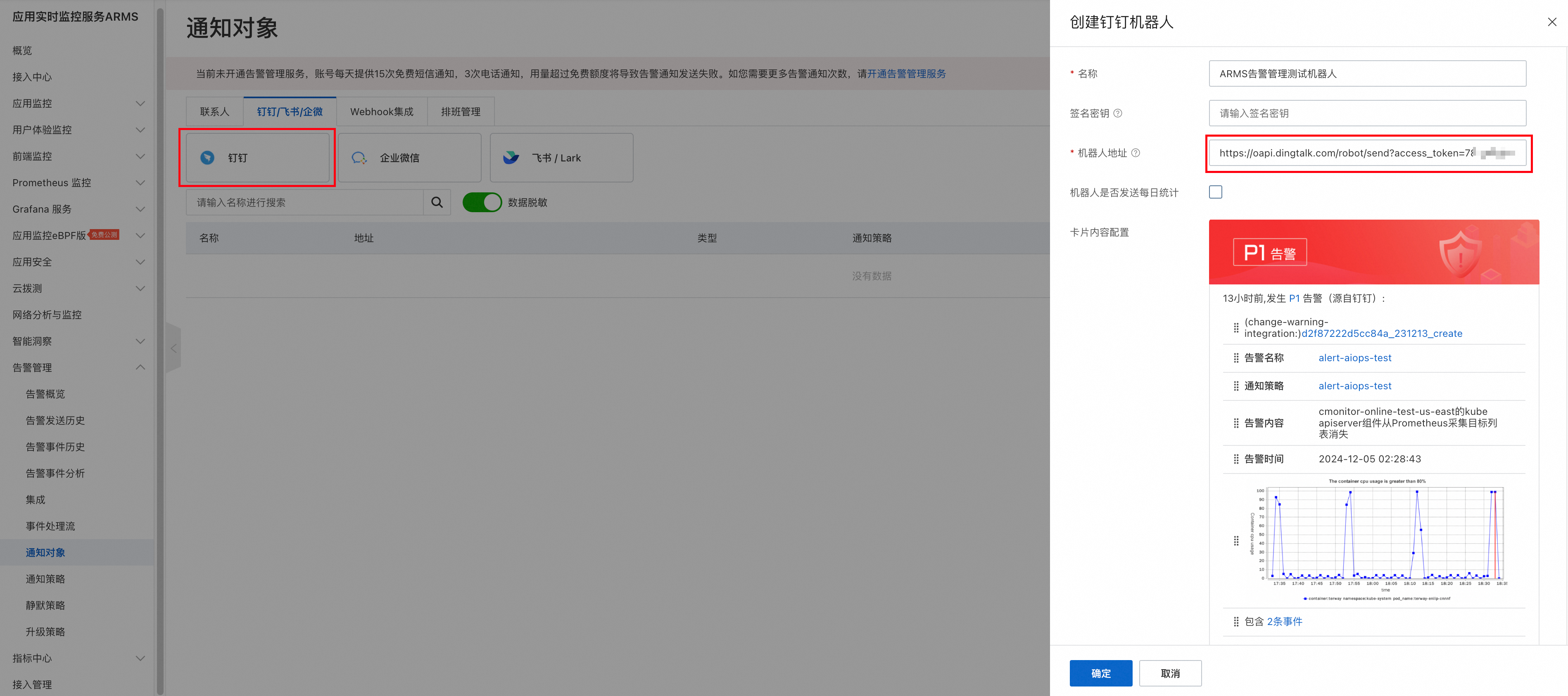The width and height of the screenshot is (1568, 696).
Task: Check 机器人是否发送每日统计 checkbox
Action: (1215, 192)
